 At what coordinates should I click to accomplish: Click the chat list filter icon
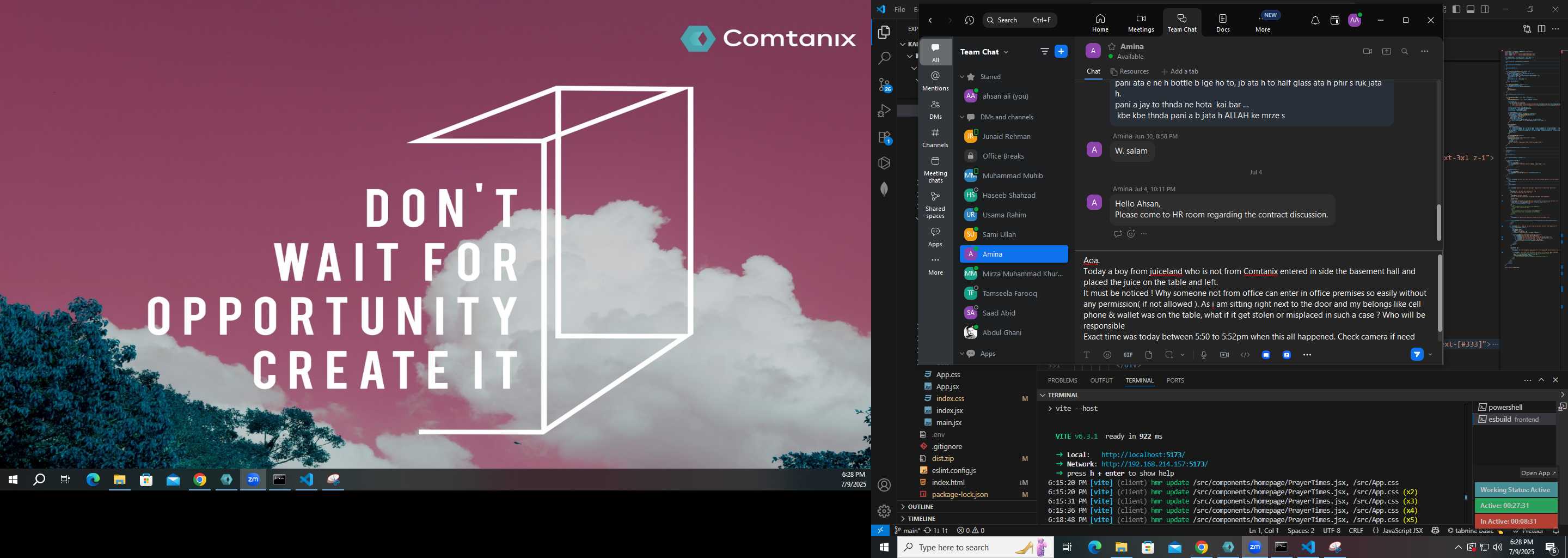[x=1045, y=52]
